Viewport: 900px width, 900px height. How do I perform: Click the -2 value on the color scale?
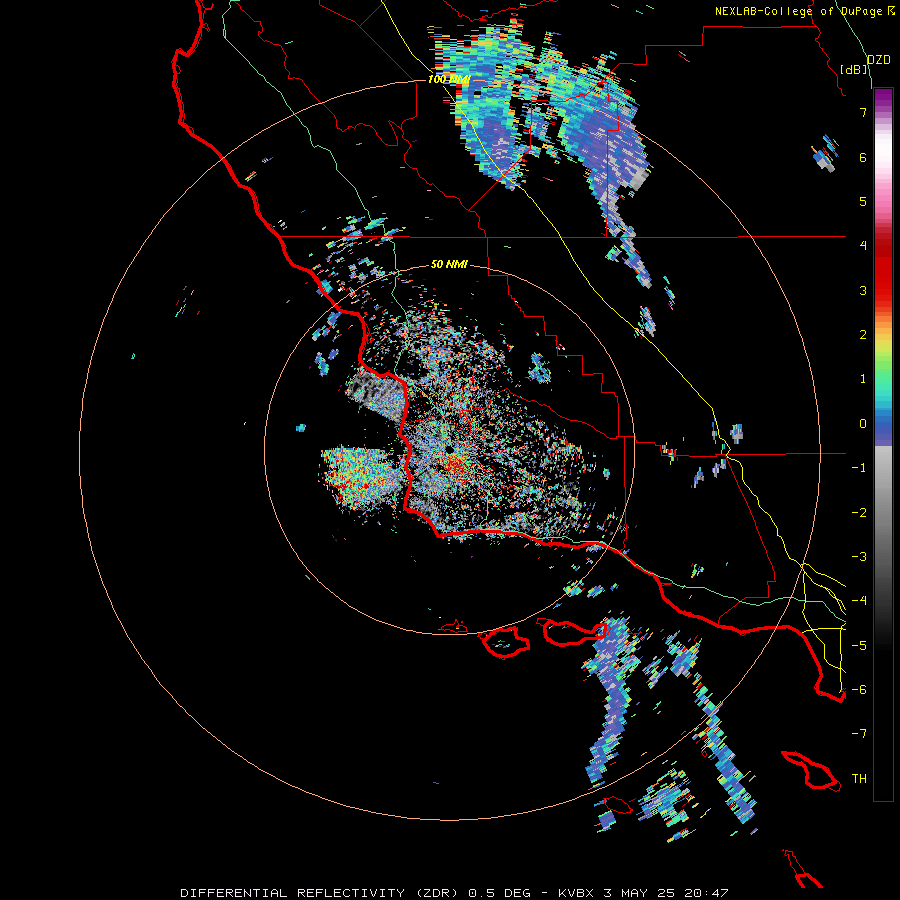click(x=859, y=513)
